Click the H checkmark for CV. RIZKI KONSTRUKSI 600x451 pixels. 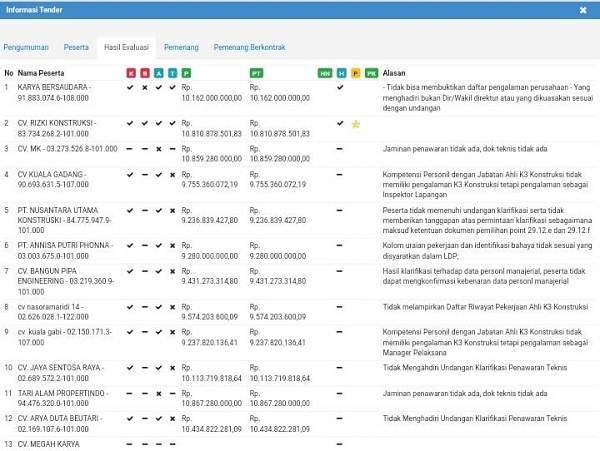point(340,123)
